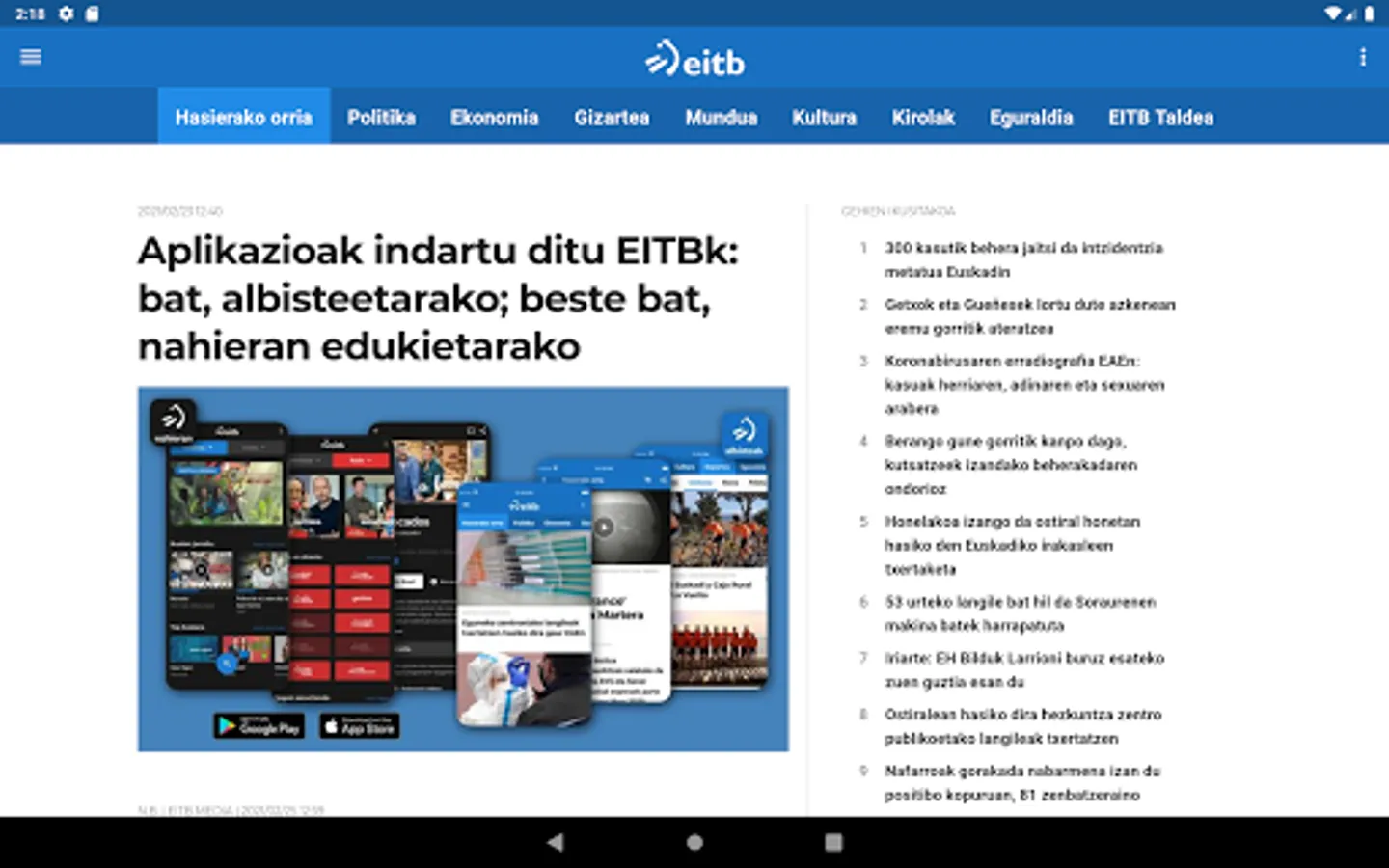
Task: Open story 1 about 300 kasutik behera
Action: pos(1023,259)
